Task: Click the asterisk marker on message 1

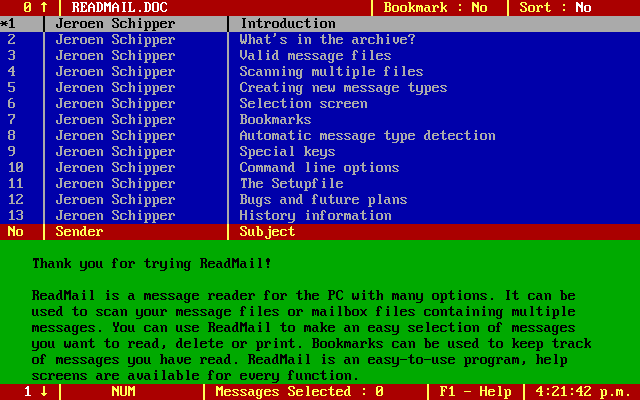Action: [4, 24]
